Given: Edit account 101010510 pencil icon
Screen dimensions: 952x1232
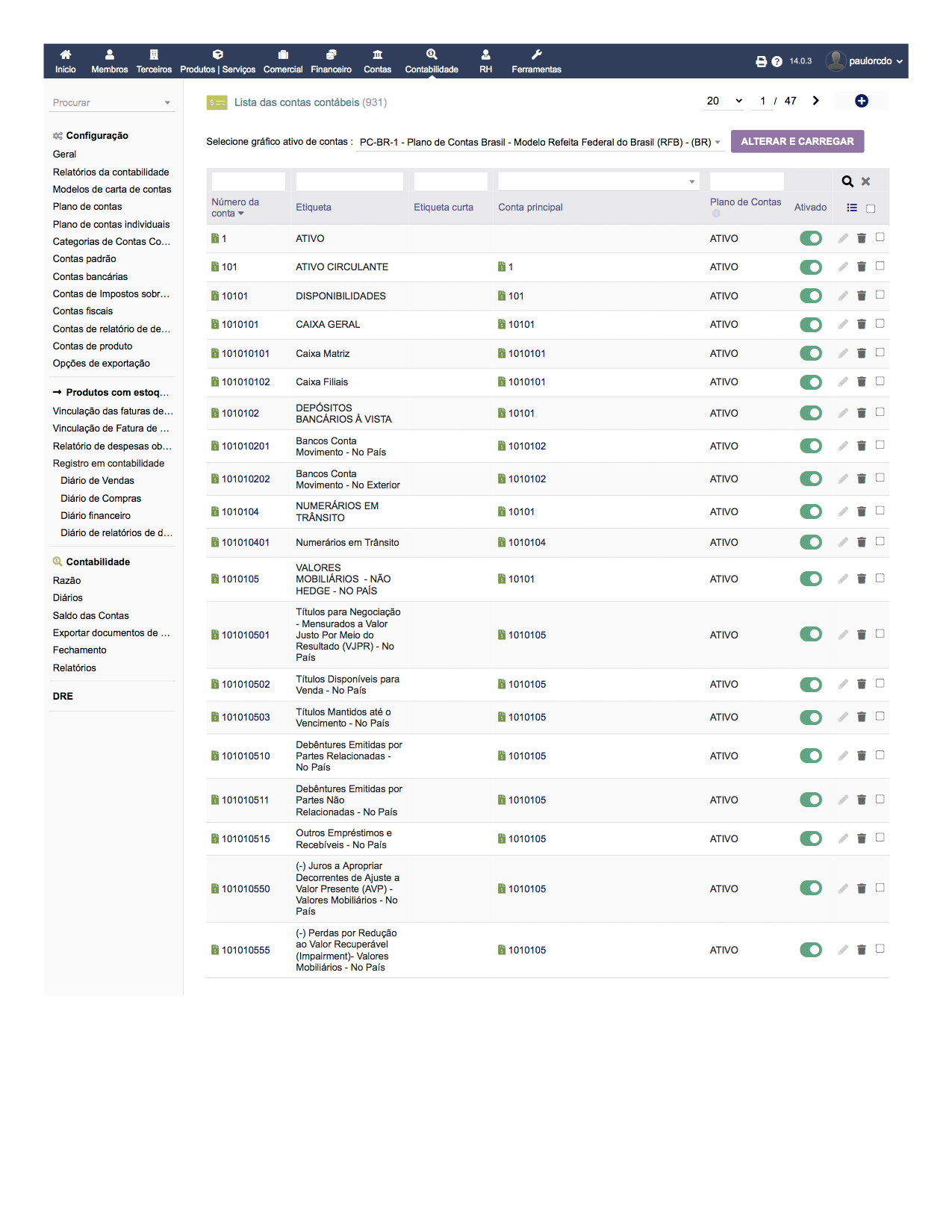Looking at the screenshot, I should (x=843, y=756).
